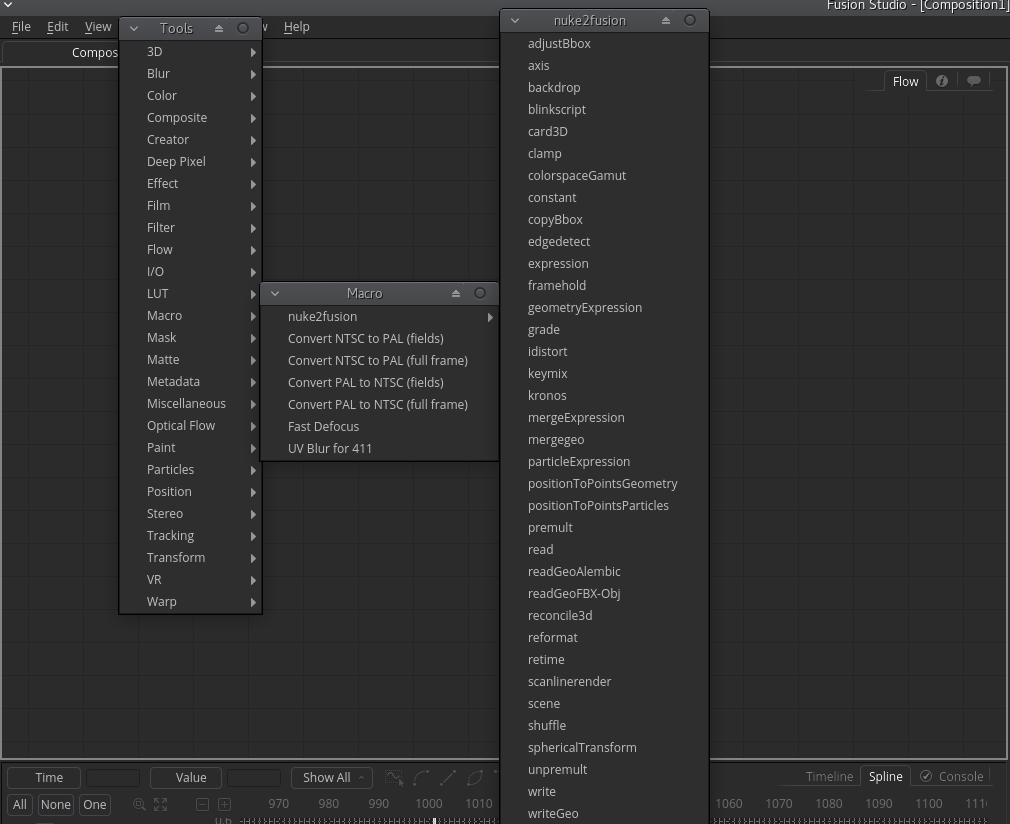The width and height of the screenshot is (1010, 824).
Task: Open the Tracking tools category
Action: [191, 536]
